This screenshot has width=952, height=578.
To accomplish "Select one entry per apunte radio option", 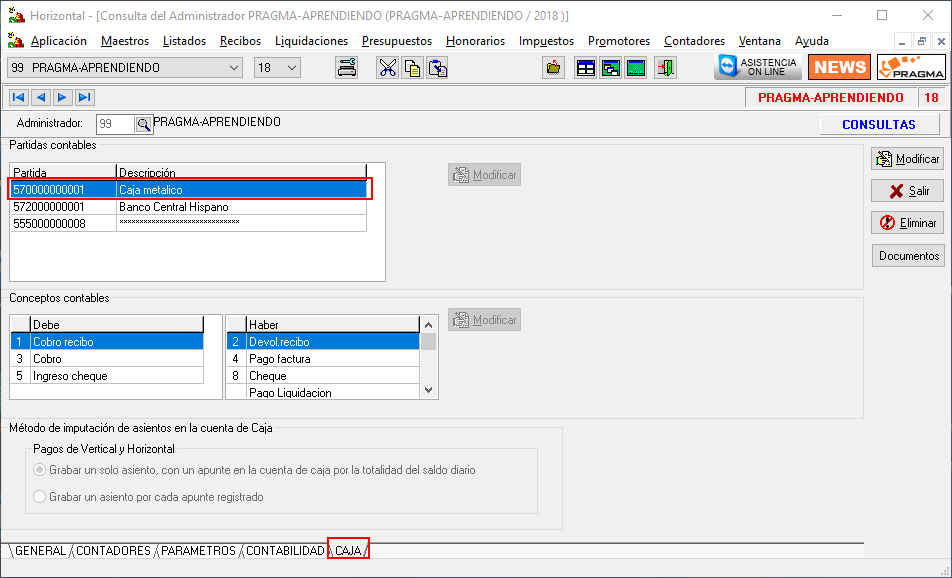I will click(39, 497).
